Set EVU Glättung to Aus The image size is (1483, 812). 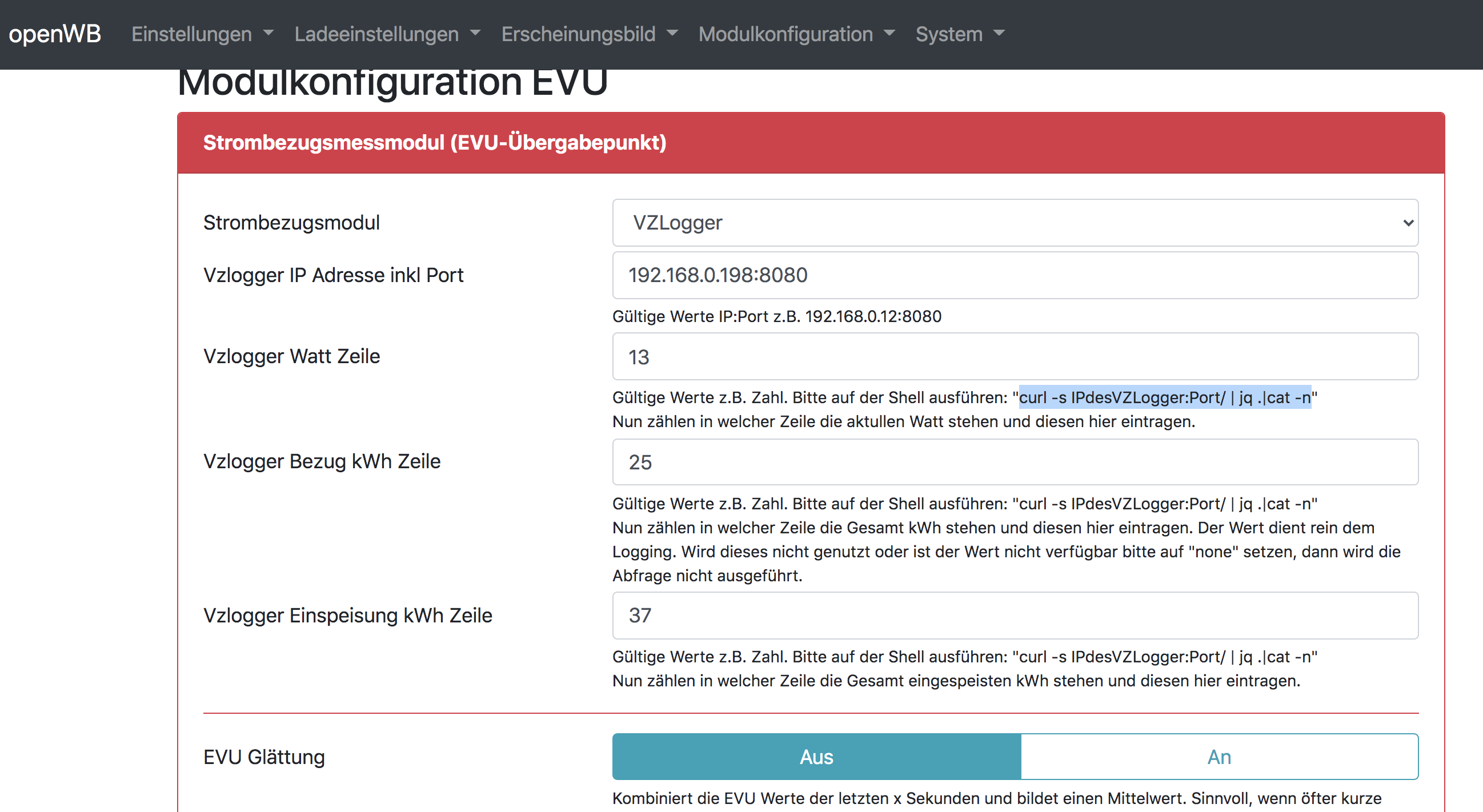click(x=816, y=757)
